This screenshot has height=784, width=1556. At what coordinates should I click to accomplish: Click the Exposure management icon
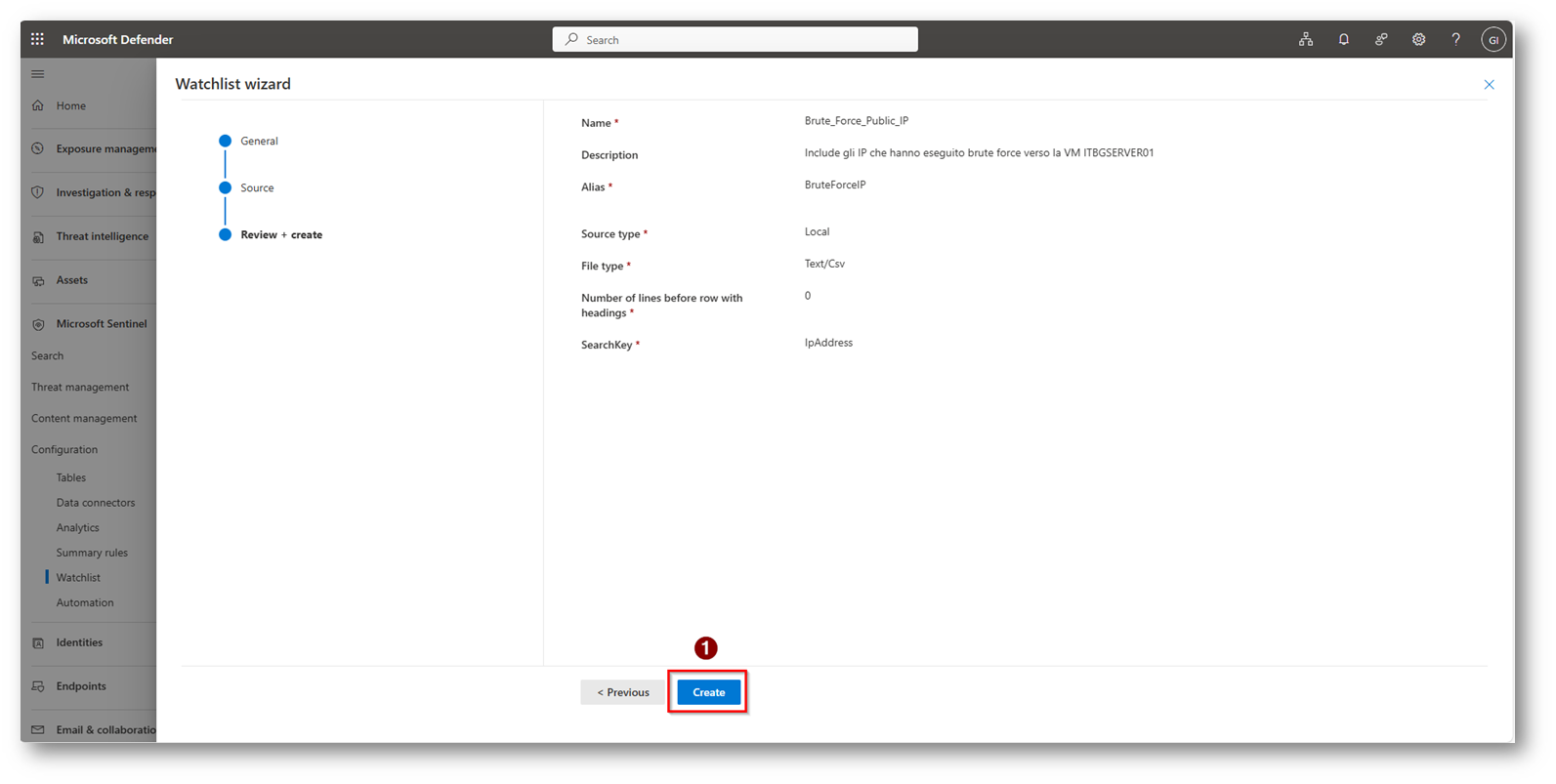click(38, 148)
